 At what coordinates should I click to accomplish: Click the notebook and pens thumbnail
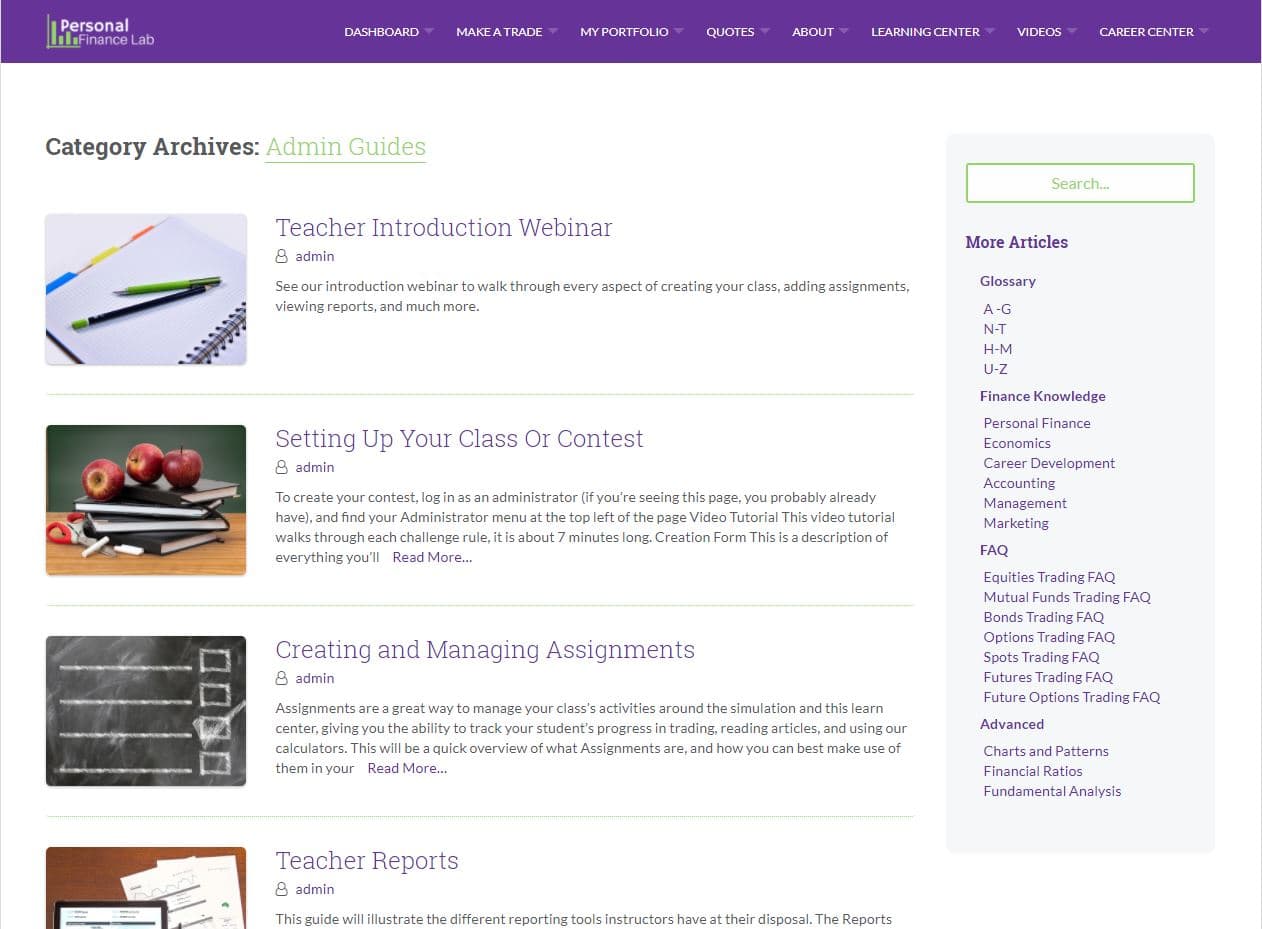[x=146, y=289]
